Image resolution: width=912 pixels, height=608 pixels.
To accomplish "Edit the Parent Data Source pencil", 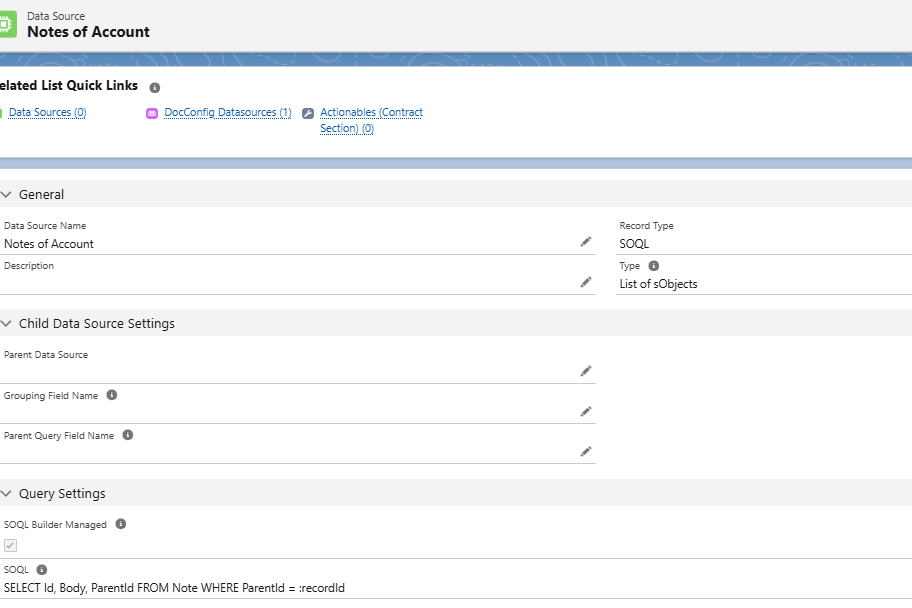I will pos(586,371).
